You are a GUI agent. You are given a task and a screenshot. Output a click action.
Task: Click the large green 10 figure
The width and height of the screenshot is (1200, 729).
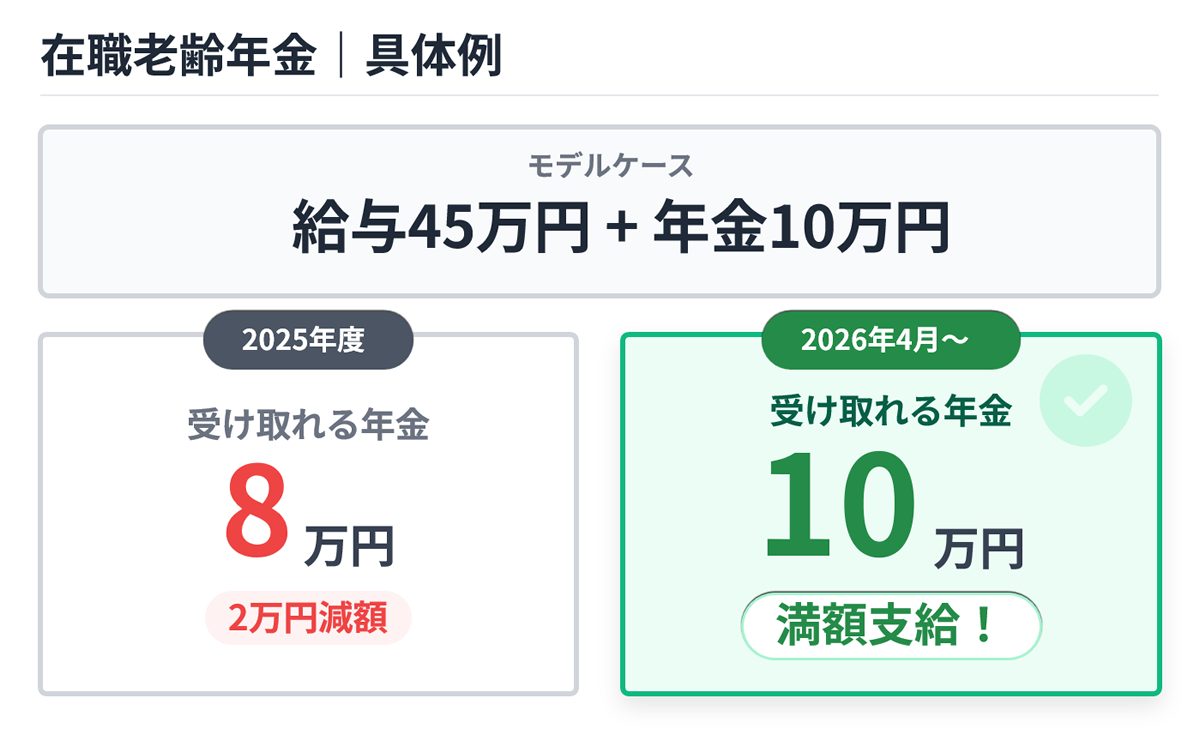[x=840, y=506]
